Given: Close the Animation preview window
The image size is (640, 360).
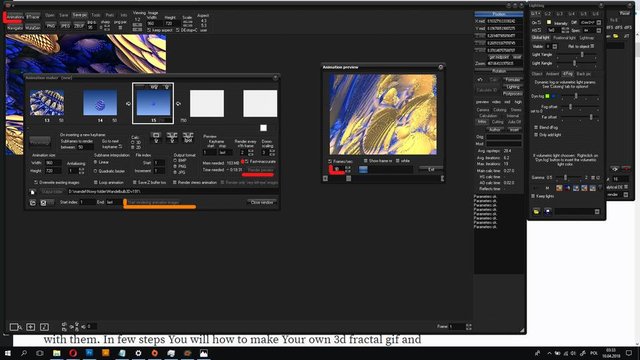Looking at the screenshot, I should [x=440, y=67].
